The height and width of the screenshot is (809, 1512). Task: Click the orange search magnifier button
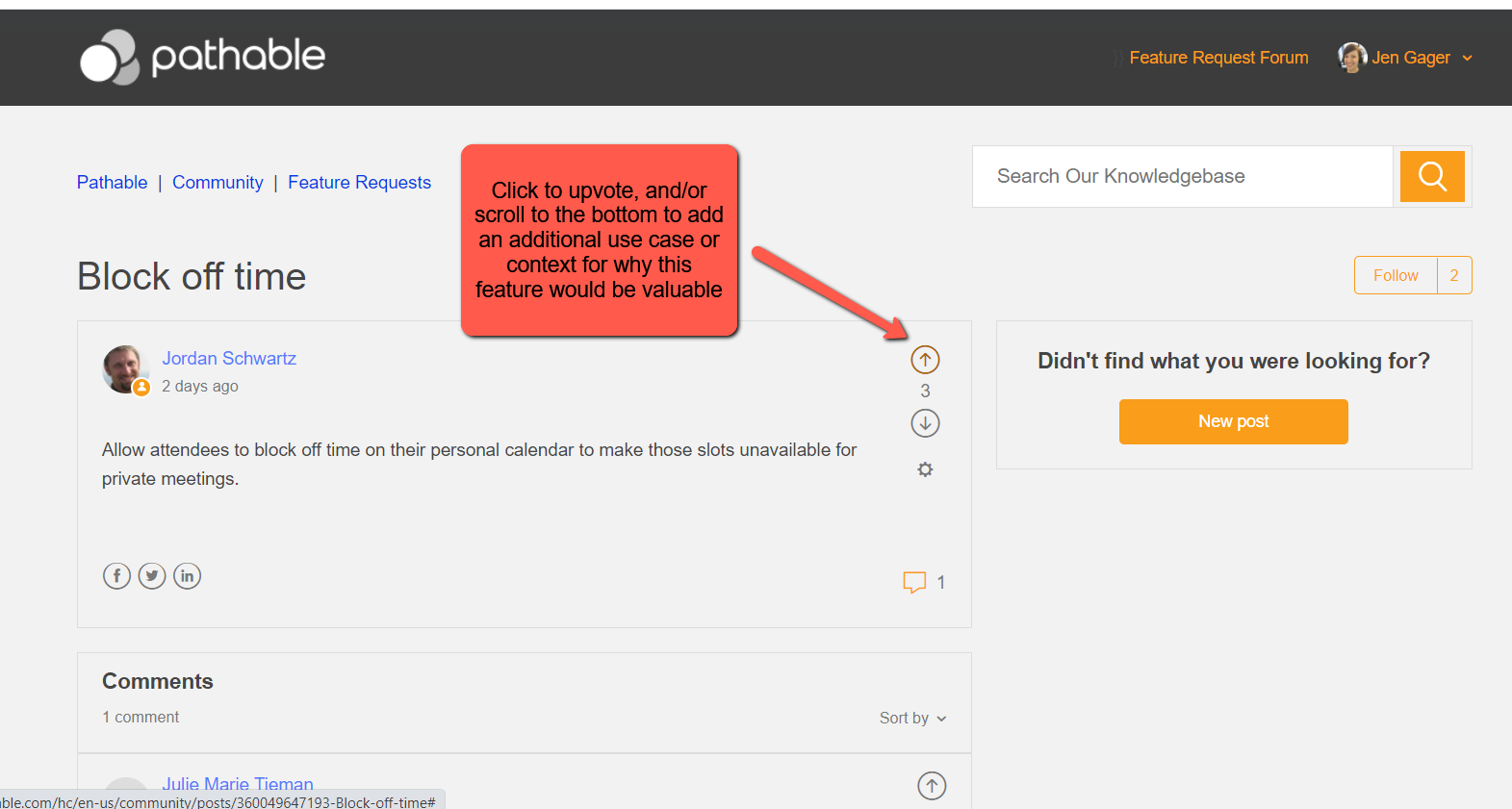coord(1432,176)
